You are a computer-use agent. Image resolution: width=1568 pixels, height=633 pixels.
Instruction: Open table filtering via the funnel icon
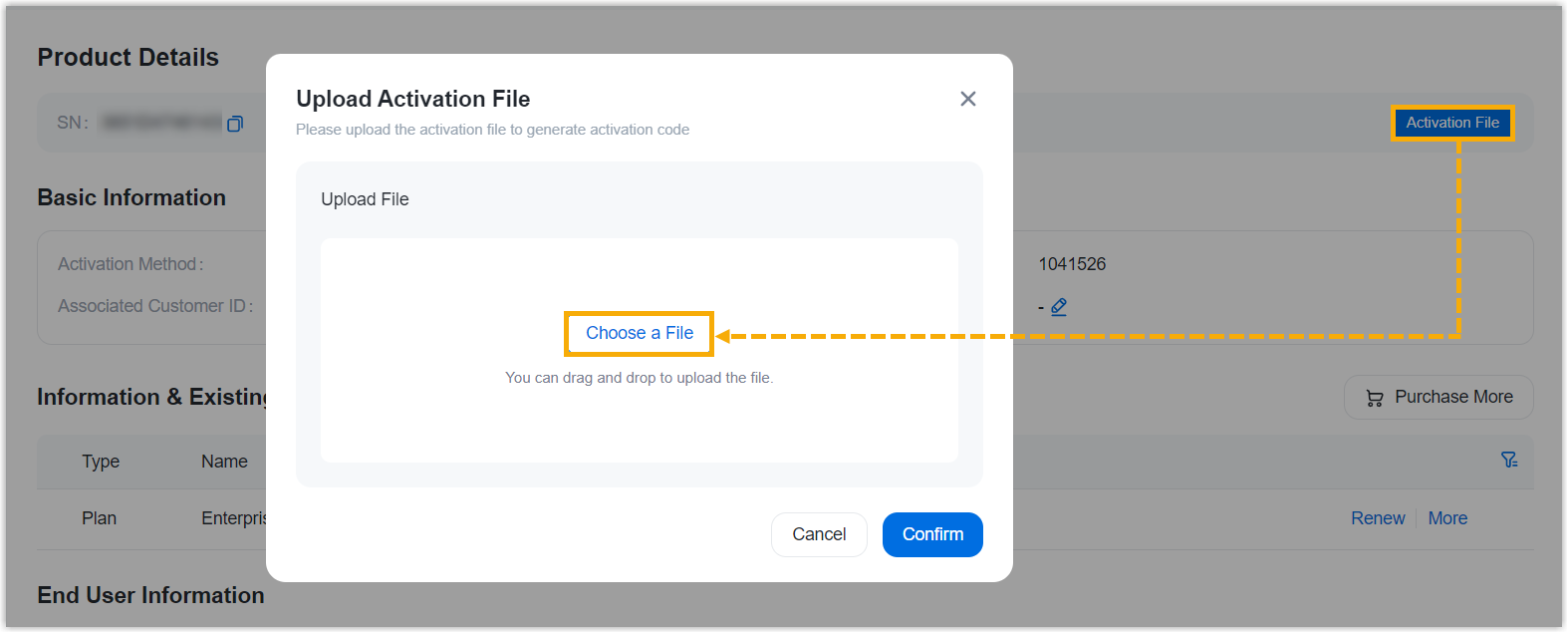(x=1510, y=460)
